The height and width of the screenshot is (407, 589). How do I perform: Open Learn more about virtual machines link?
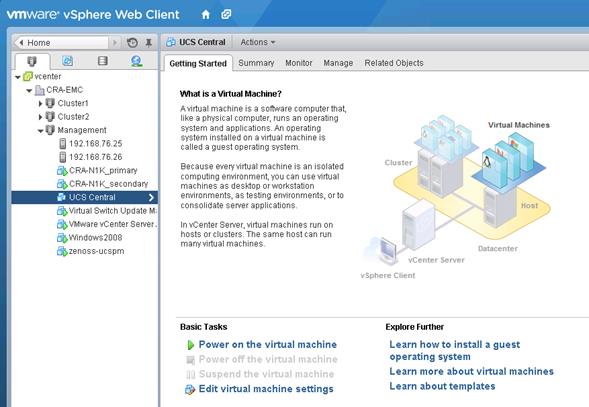(471, 371)
